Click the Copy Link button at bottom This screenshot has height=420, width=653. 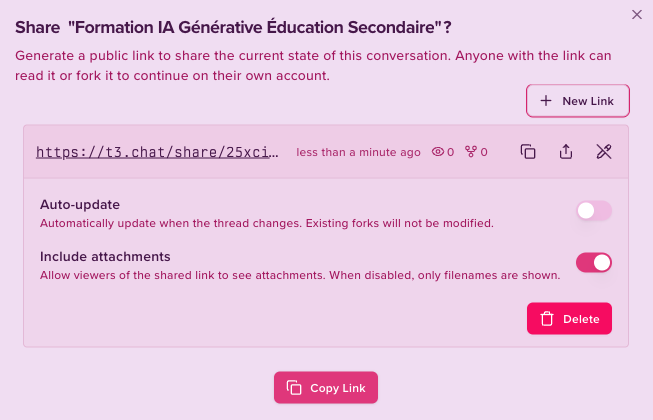click(x=326, y=388)
